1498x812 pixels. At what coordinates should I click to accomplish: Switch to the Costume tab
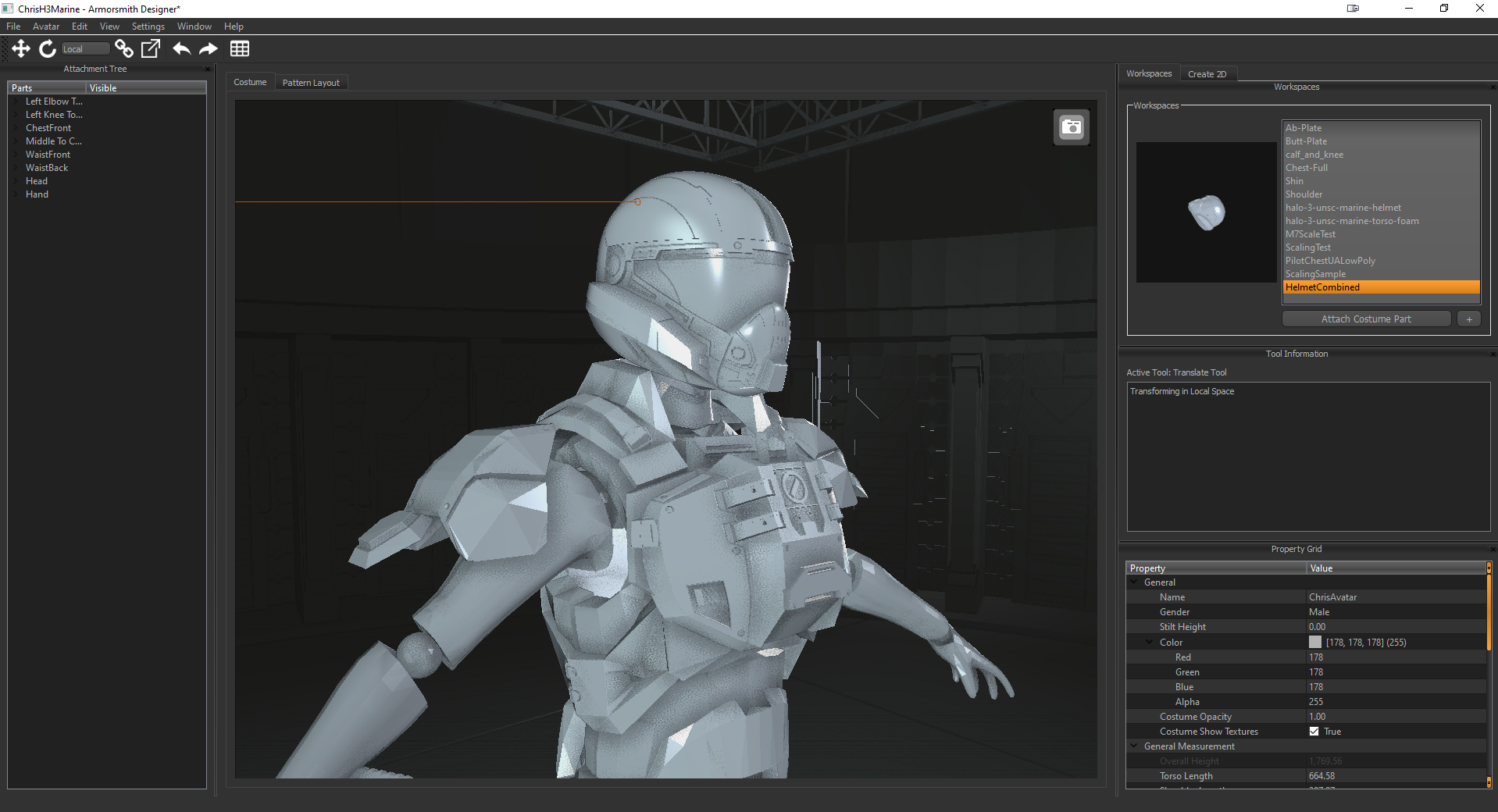click(x=250, y=82)
